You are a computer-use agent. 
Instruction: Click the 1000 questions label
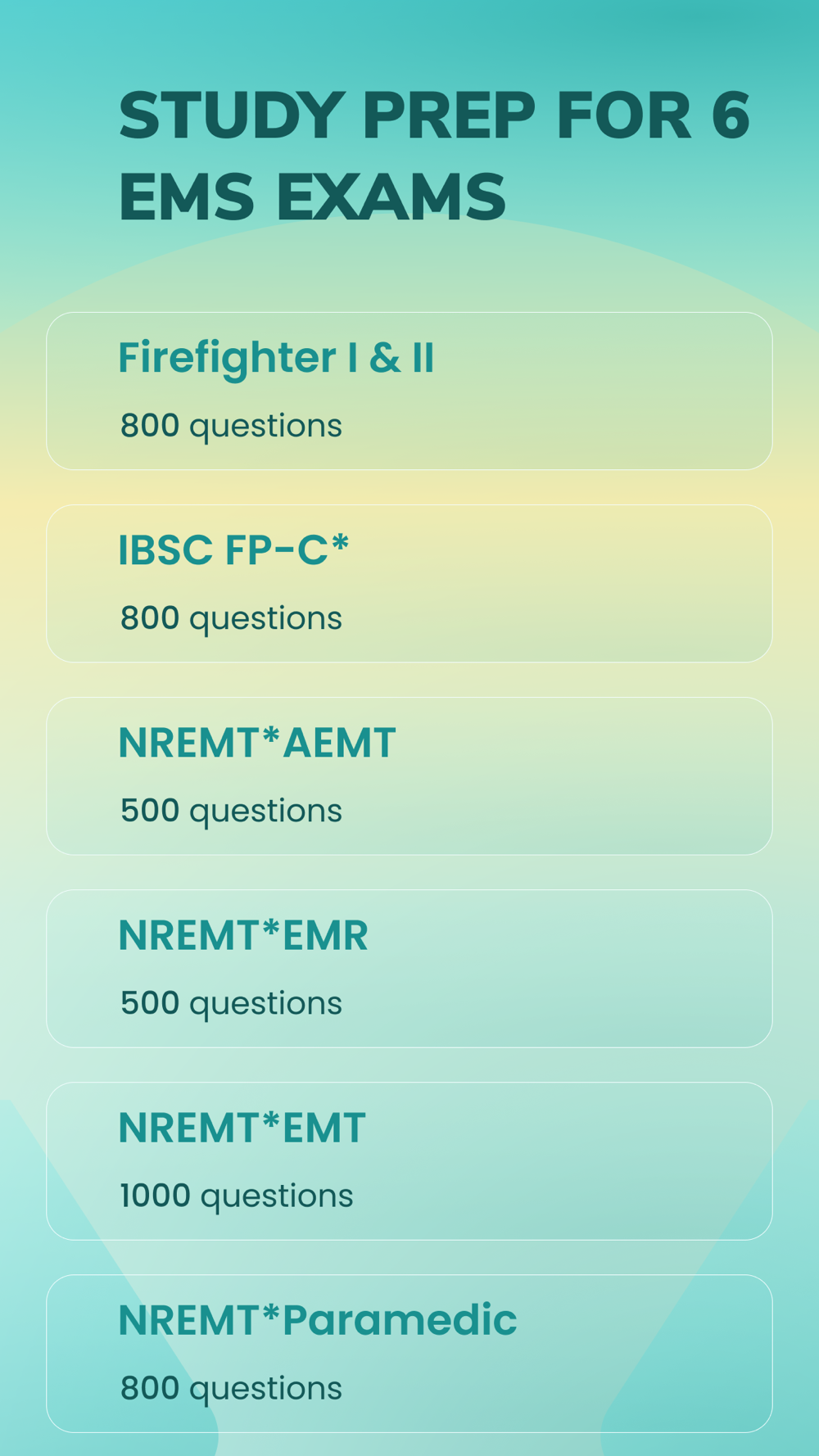click(237, 1196)
